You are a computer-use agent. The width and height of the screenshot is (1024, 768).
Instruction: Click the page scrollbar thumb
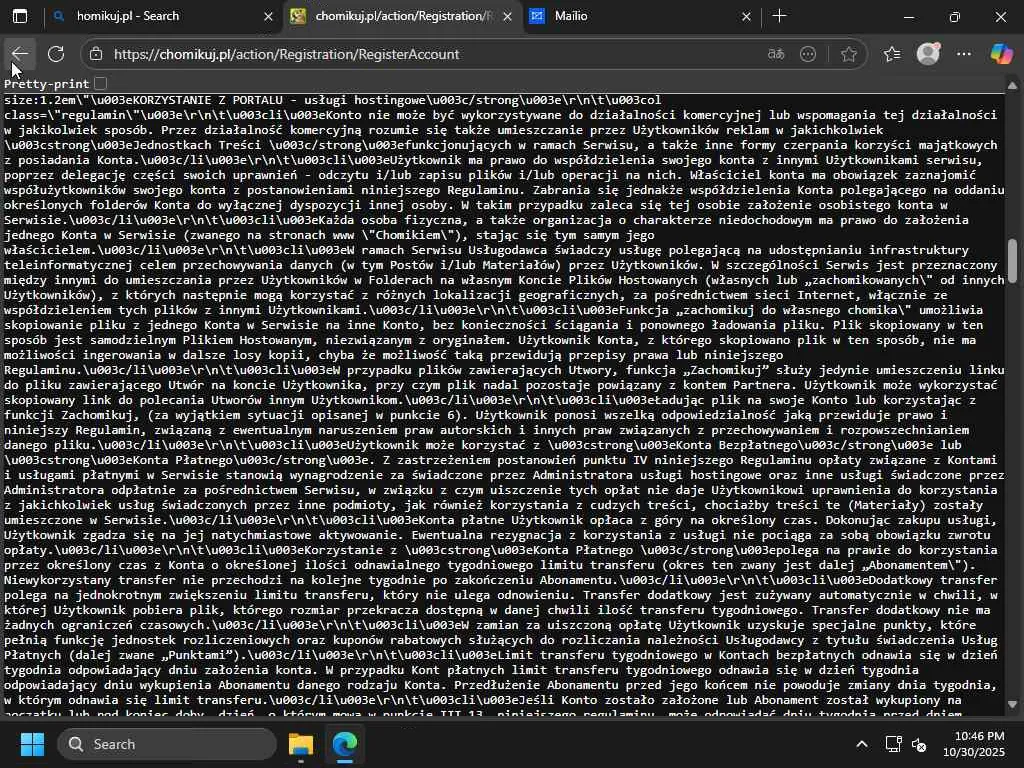[1012, 261]
